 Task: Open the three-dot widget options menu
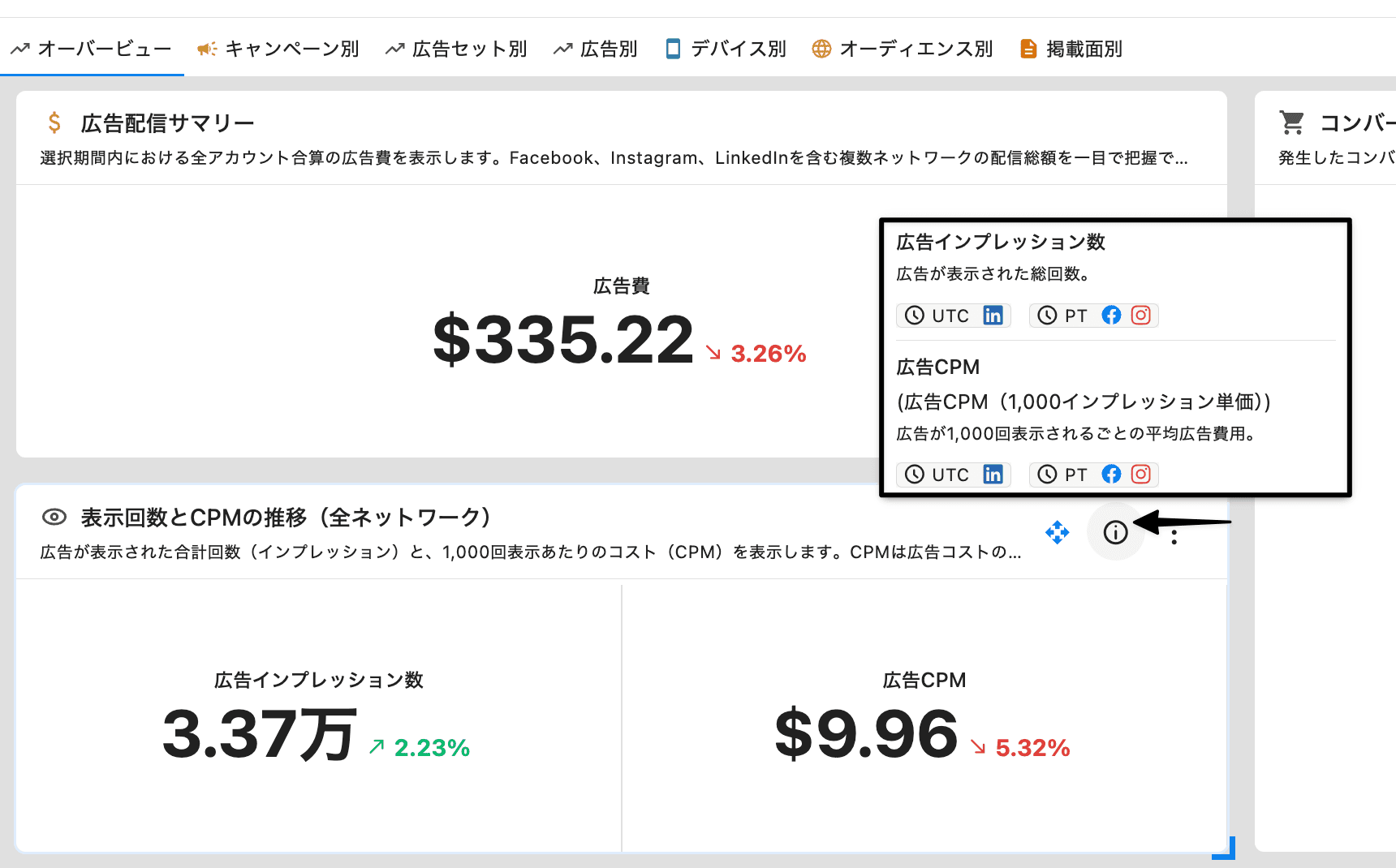(x=1174, y=537)
